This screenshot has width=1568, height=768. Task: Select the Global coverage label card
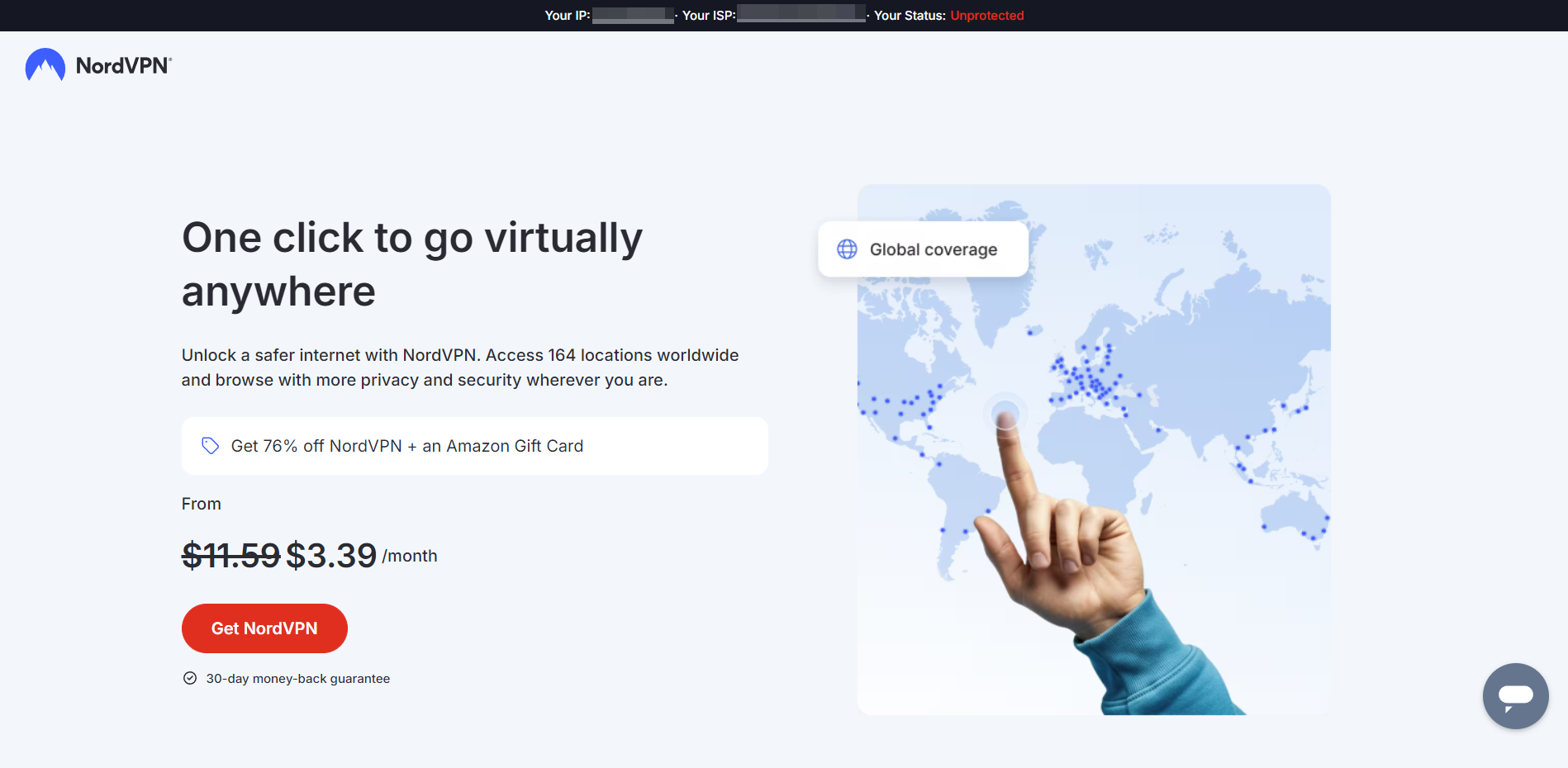(923, 249)
